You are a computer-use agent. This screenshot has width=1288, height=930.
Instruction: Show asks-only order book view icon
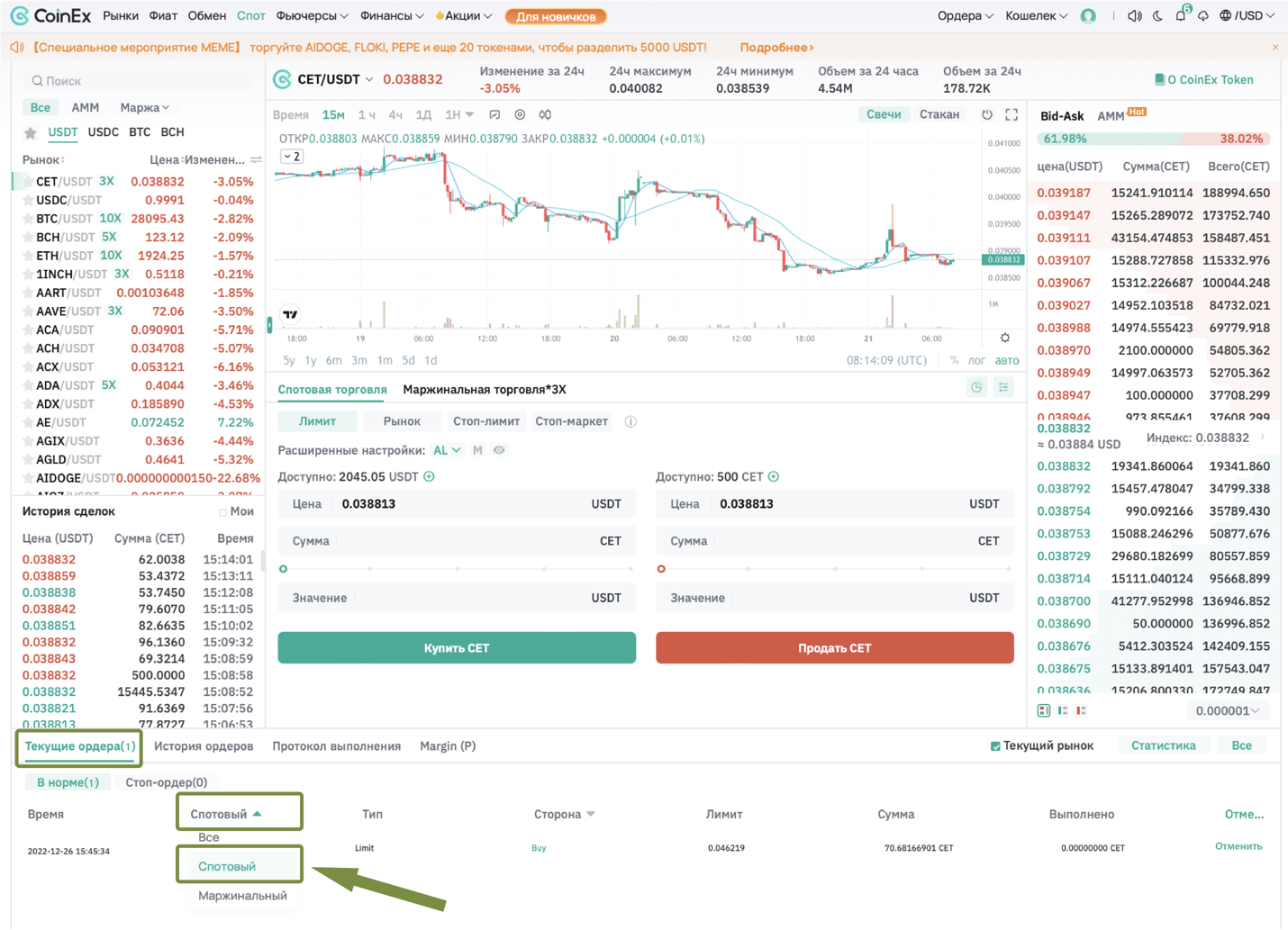pos(1082,710)
